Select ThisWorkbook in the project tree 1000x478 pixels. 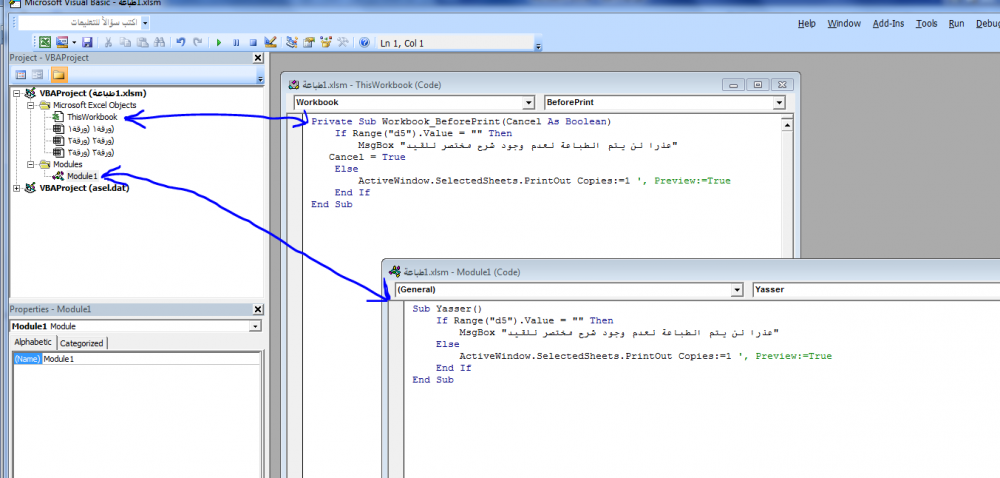[91, 117]
